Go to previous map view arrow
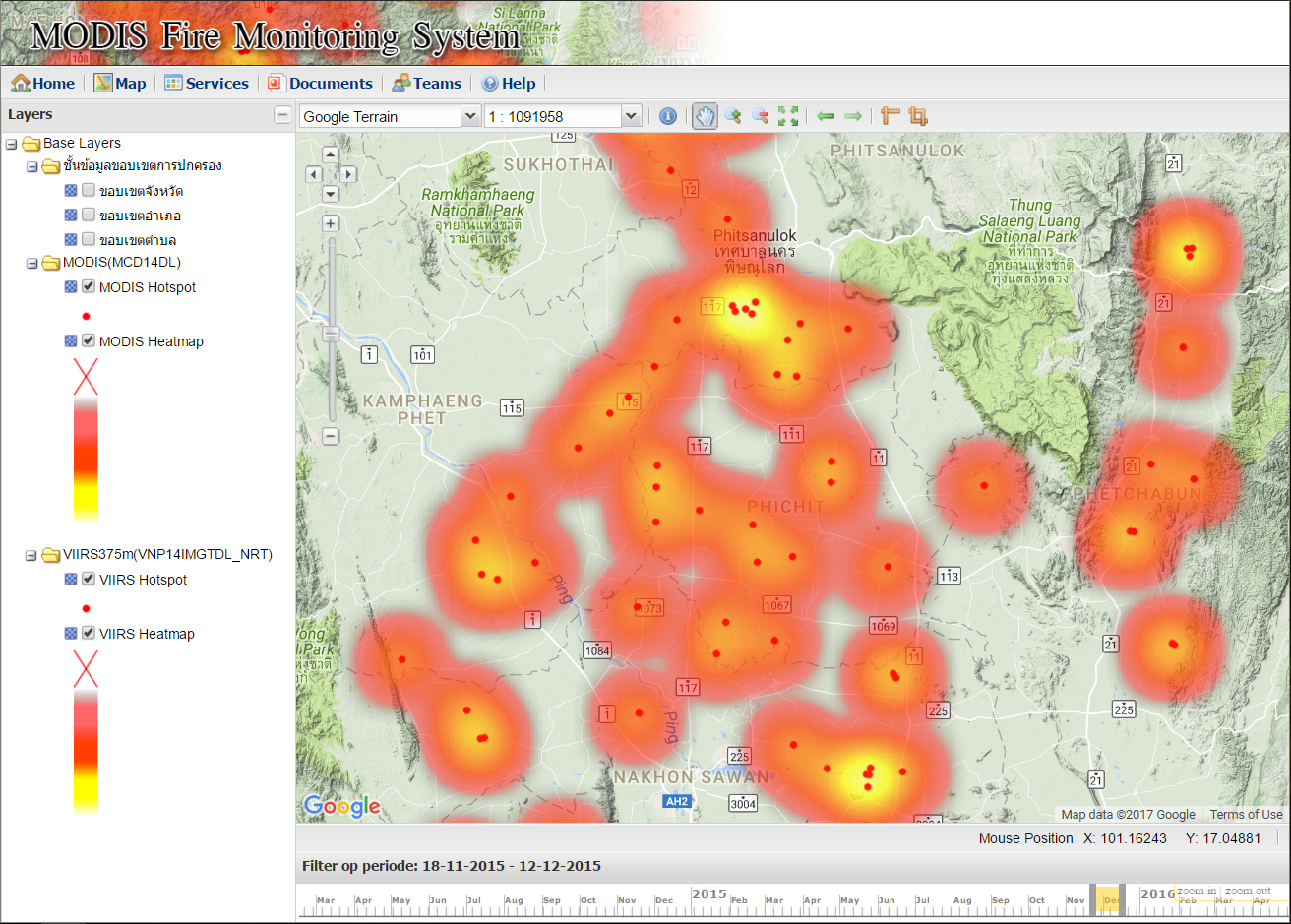Viewport: 1291px width, 924px height. click(x=826, y=116)
